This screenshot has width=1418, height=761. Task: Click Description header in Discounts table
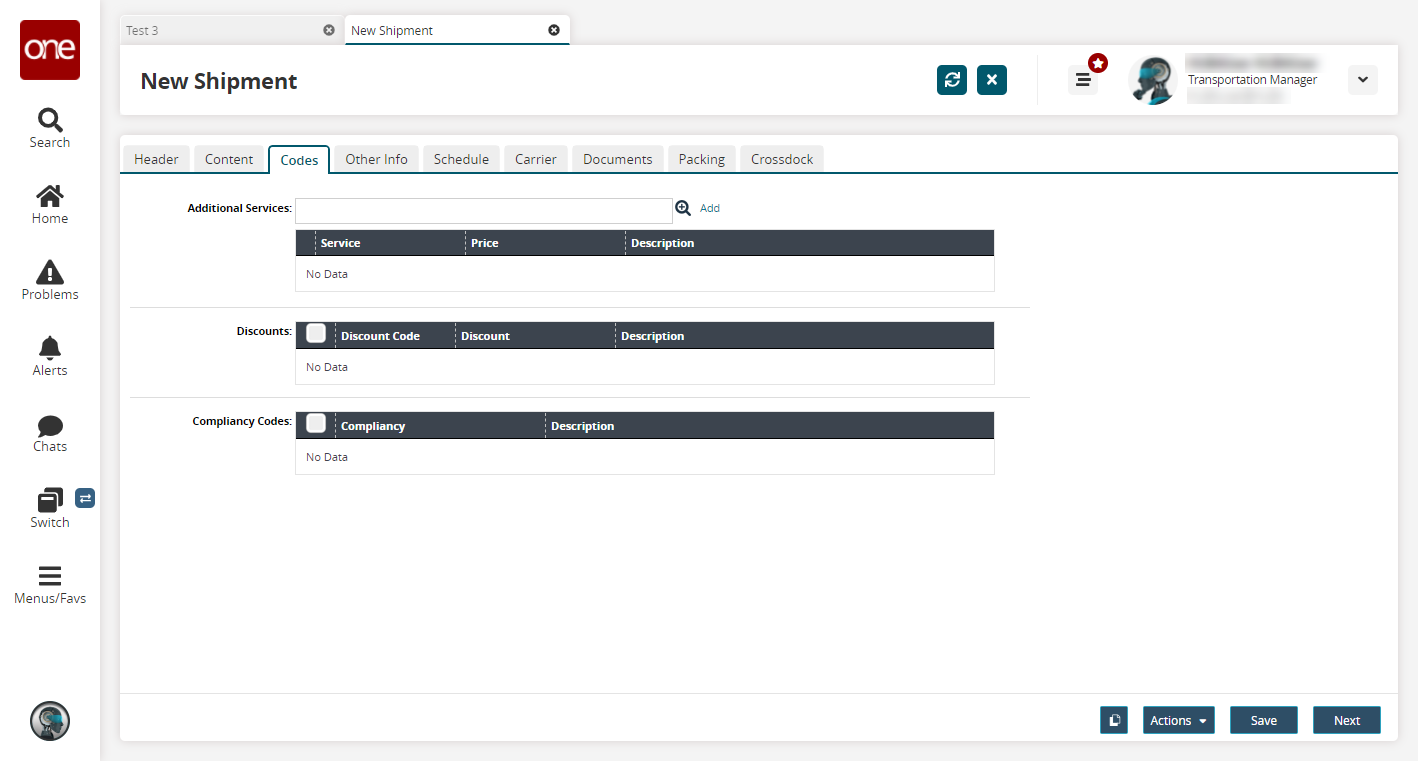click(805, 336)
